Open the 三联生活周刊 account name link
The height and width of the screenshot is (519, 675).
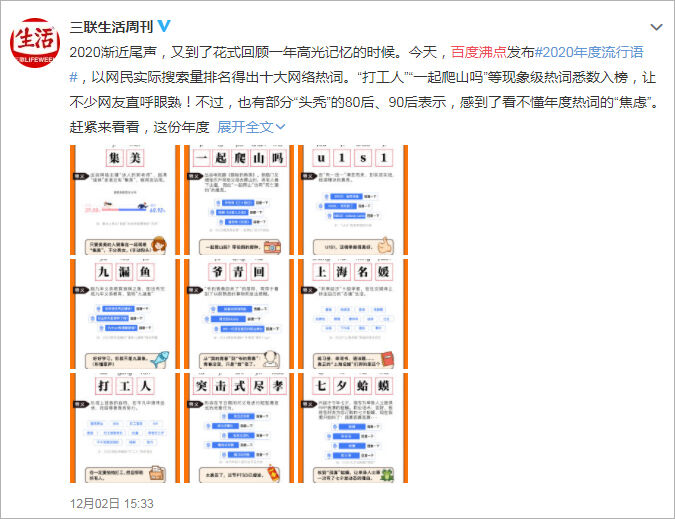click(x=111, y=27)
